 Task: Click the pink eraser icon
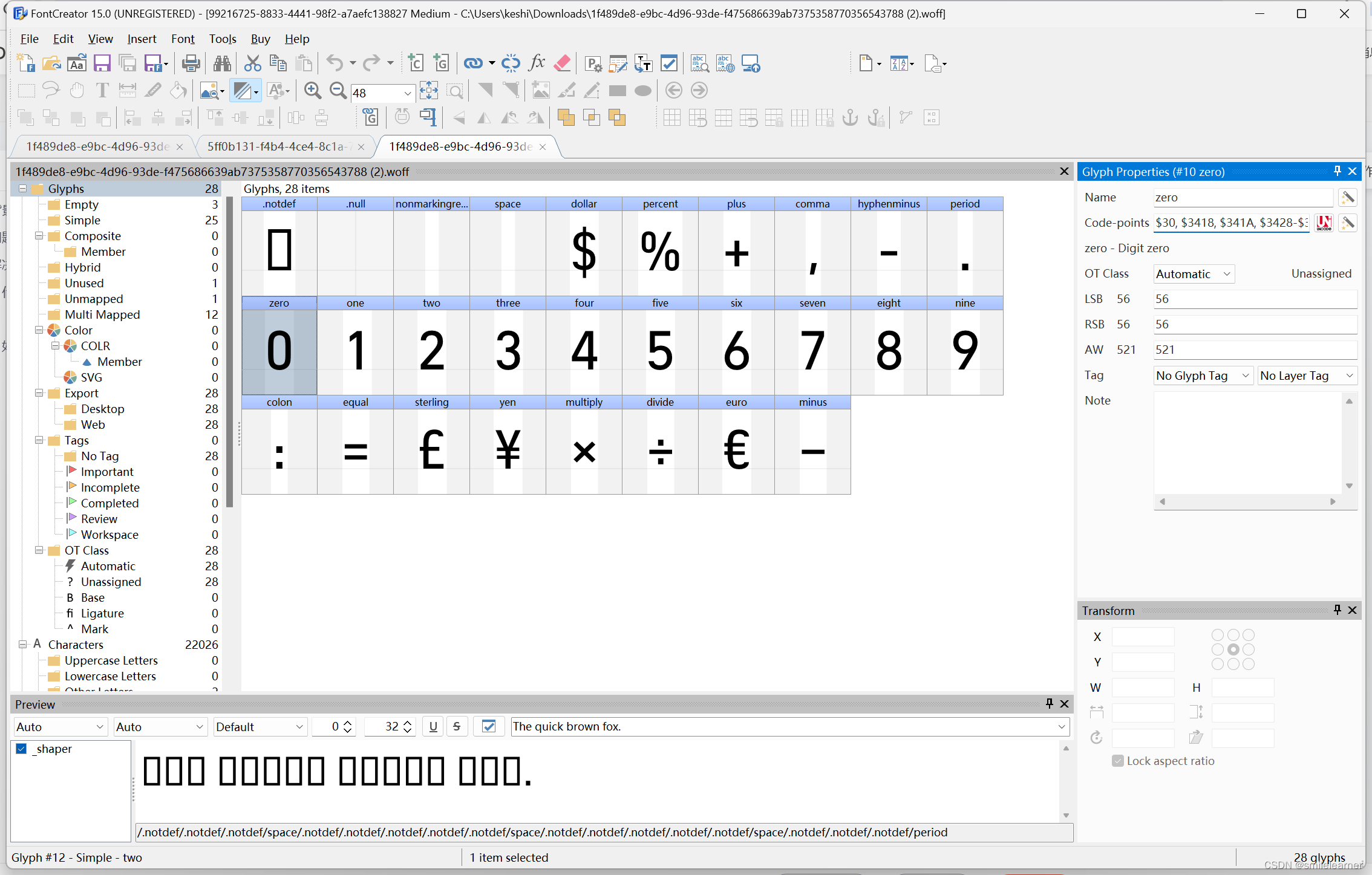562,63
